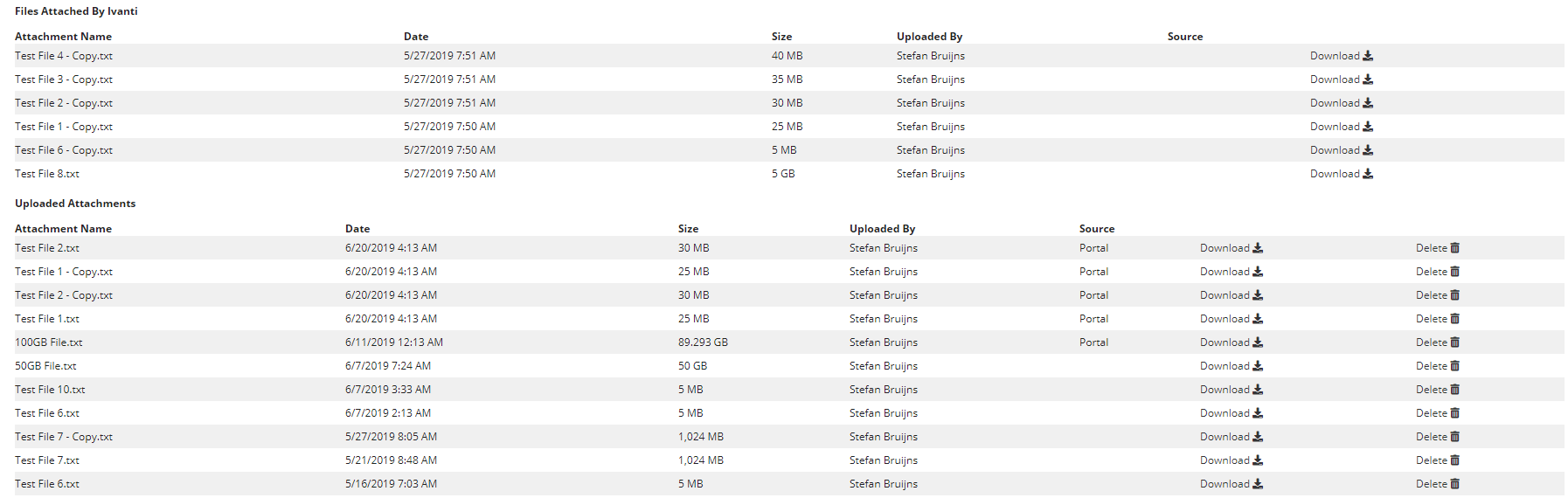
Task: Click download icon for Test File 8.txt
Action: coord(1368,174)
